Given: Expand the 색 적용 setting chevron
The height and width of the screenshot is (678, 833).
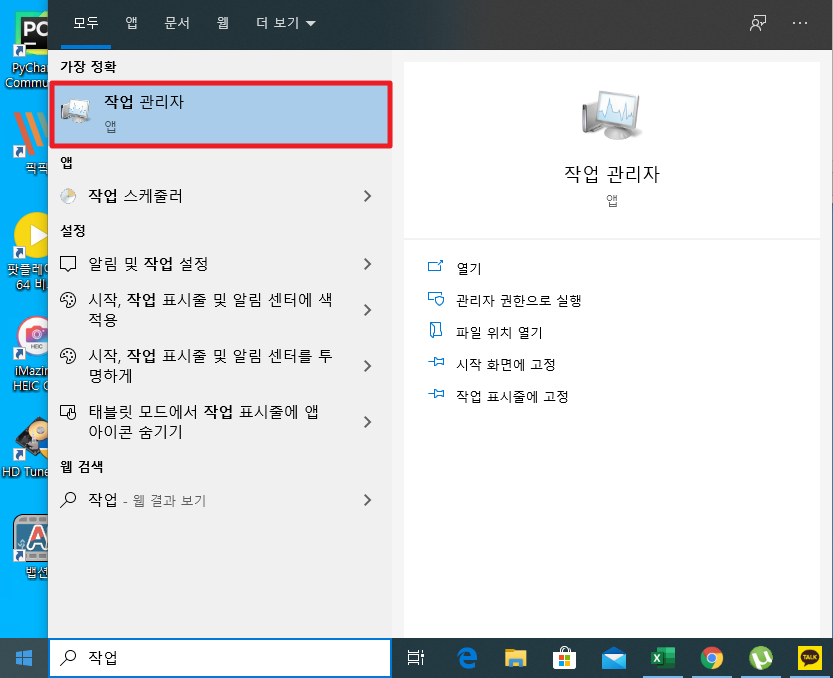Looking at the screenshot, I should [x=367, y=310].
